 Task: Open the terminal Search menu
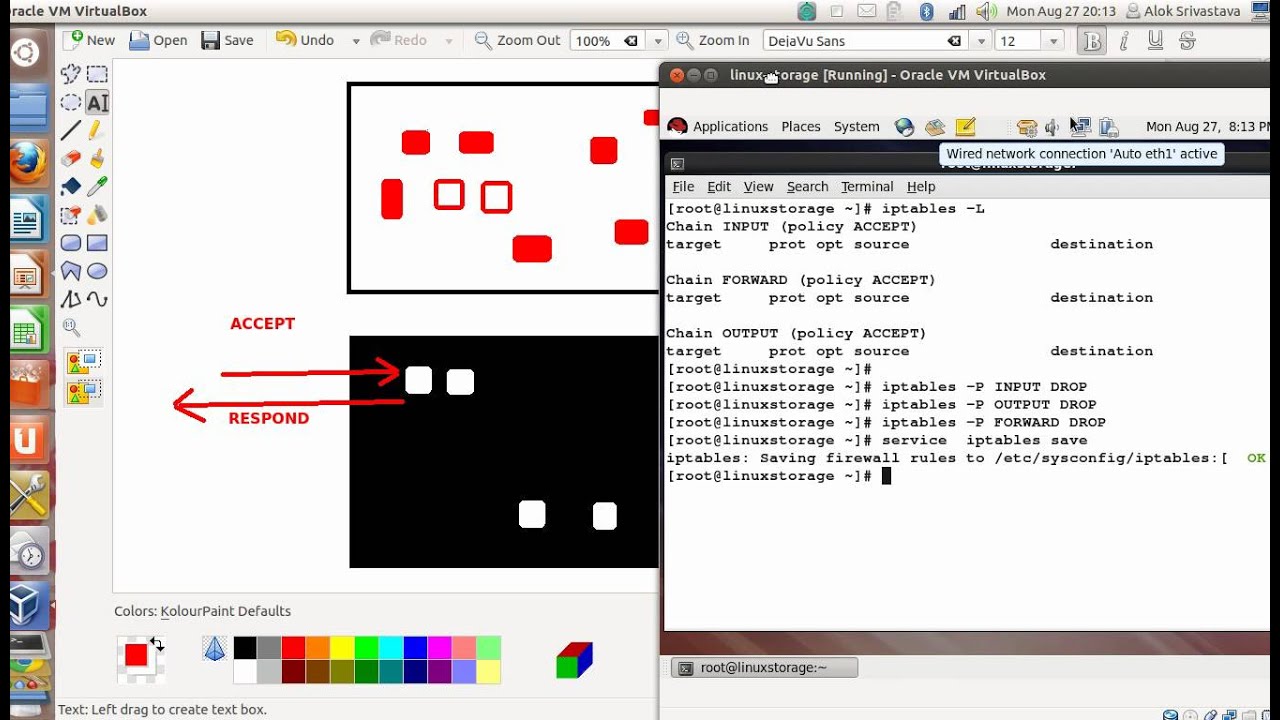point(807,186)
